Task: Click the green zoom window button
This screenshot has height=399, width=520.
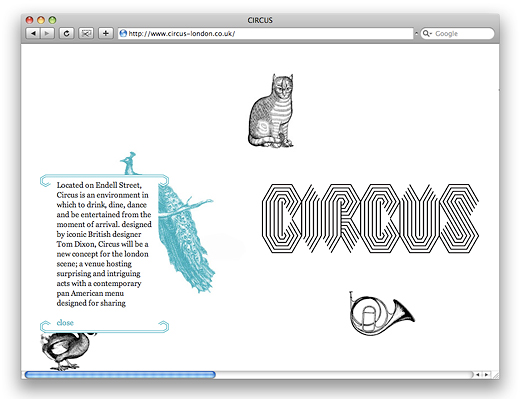Action: point(52,20)
